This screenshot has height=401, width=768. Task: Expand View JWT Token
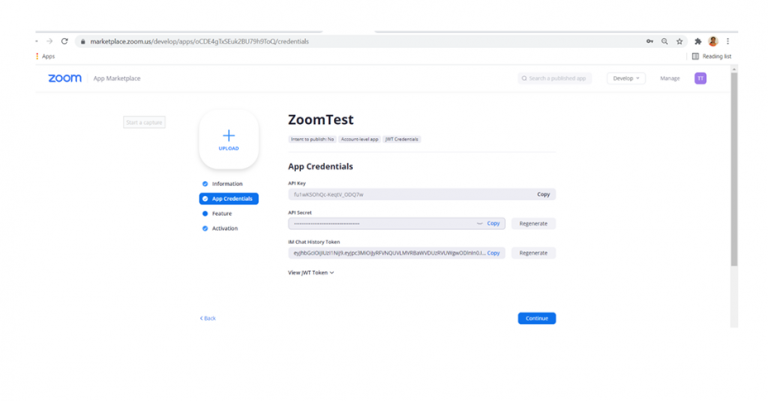pos(311,273)
